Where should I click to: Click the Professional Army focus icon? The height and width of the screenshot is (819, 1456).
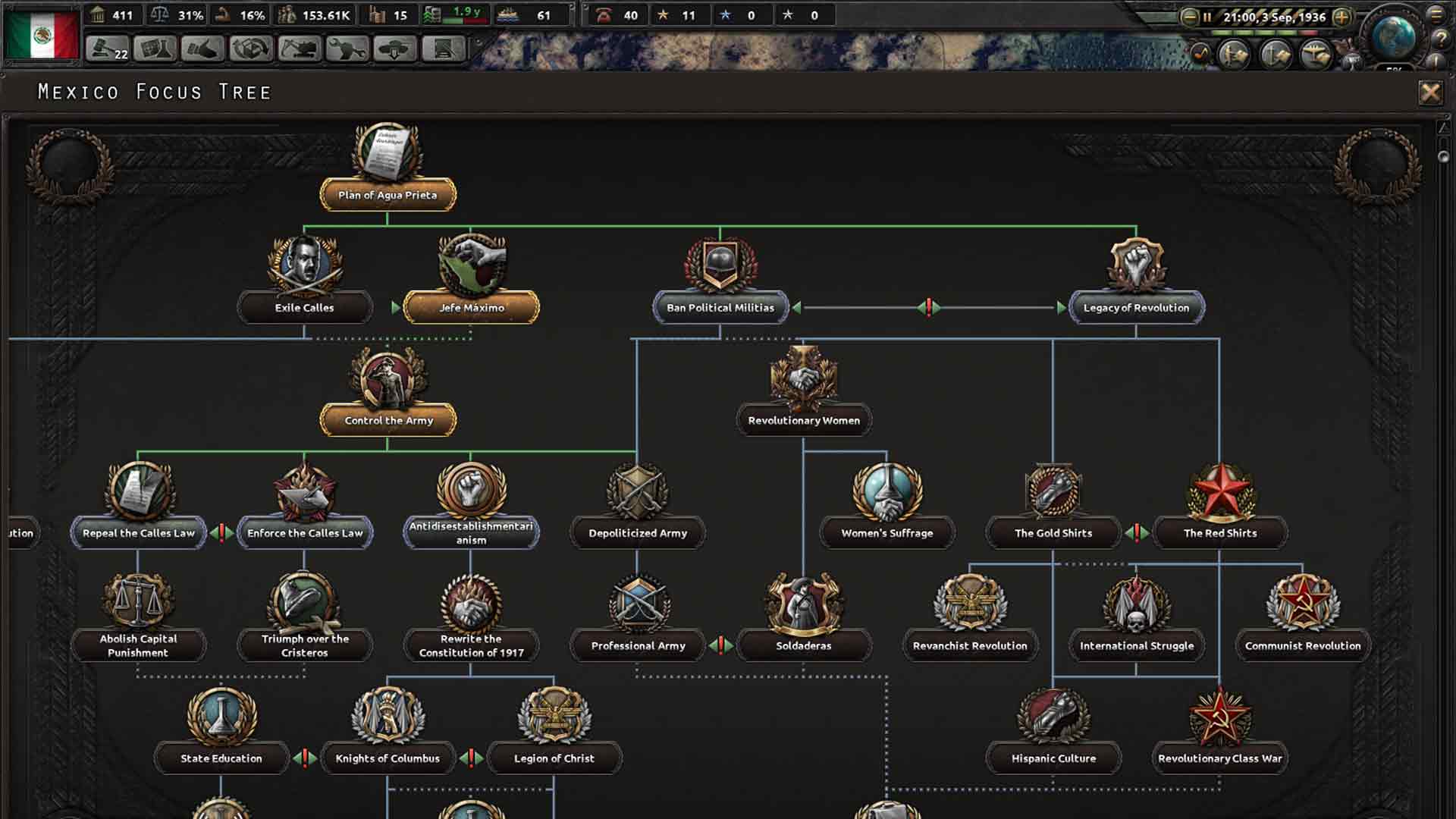[x=638, y=604]
